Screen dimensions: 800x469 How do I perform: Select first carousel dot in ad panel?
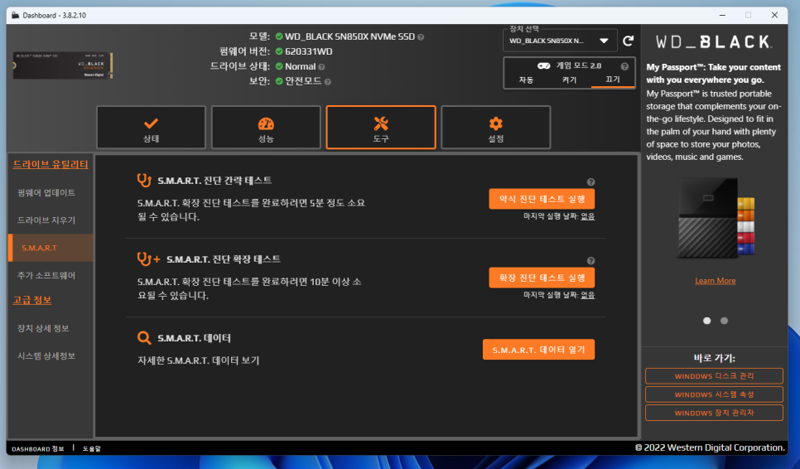(x=707, y=320)
